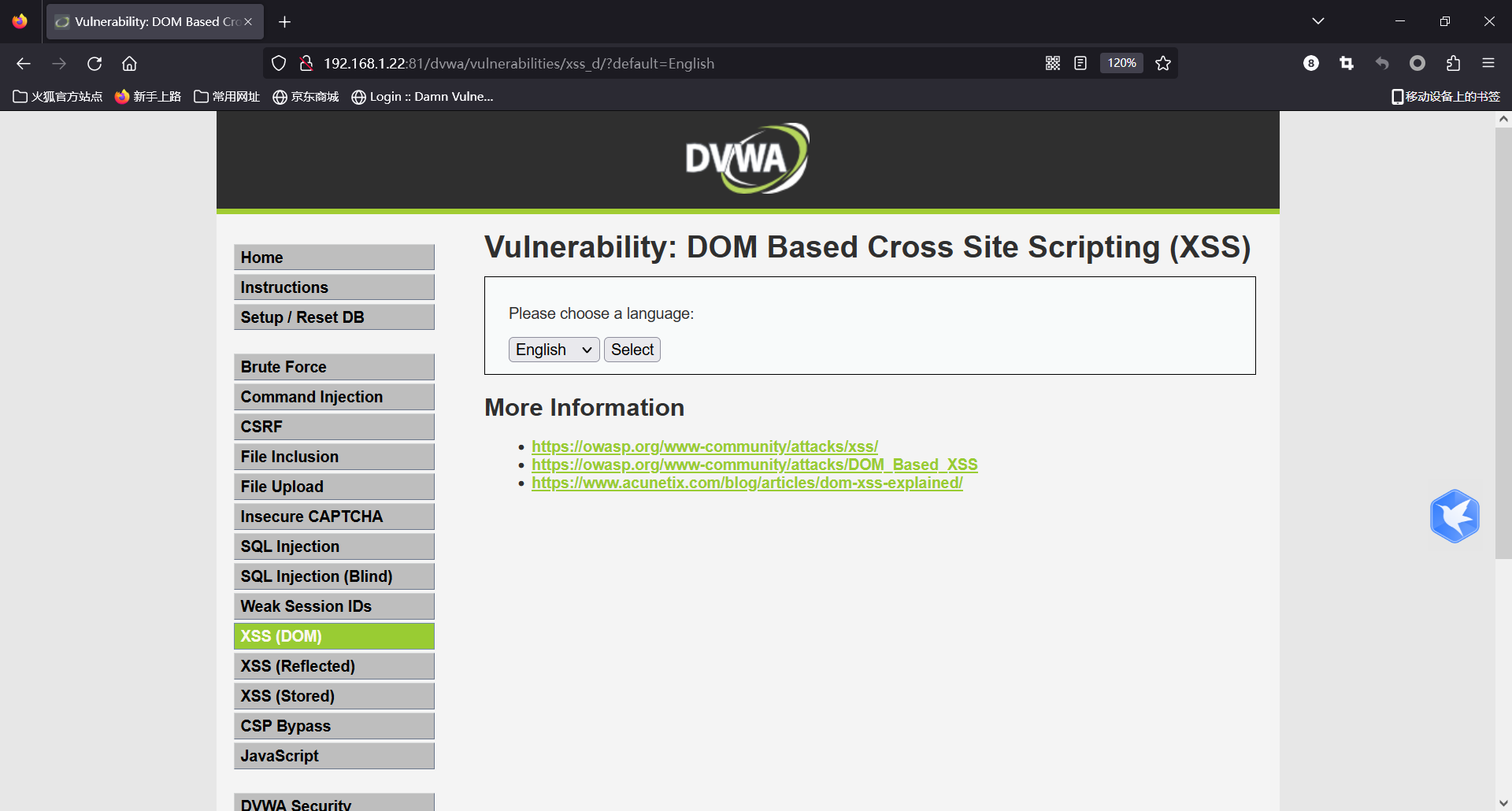
Task: Open the 新手上路 bookmark
Action: pyautogui.click(x=148, y=97)
